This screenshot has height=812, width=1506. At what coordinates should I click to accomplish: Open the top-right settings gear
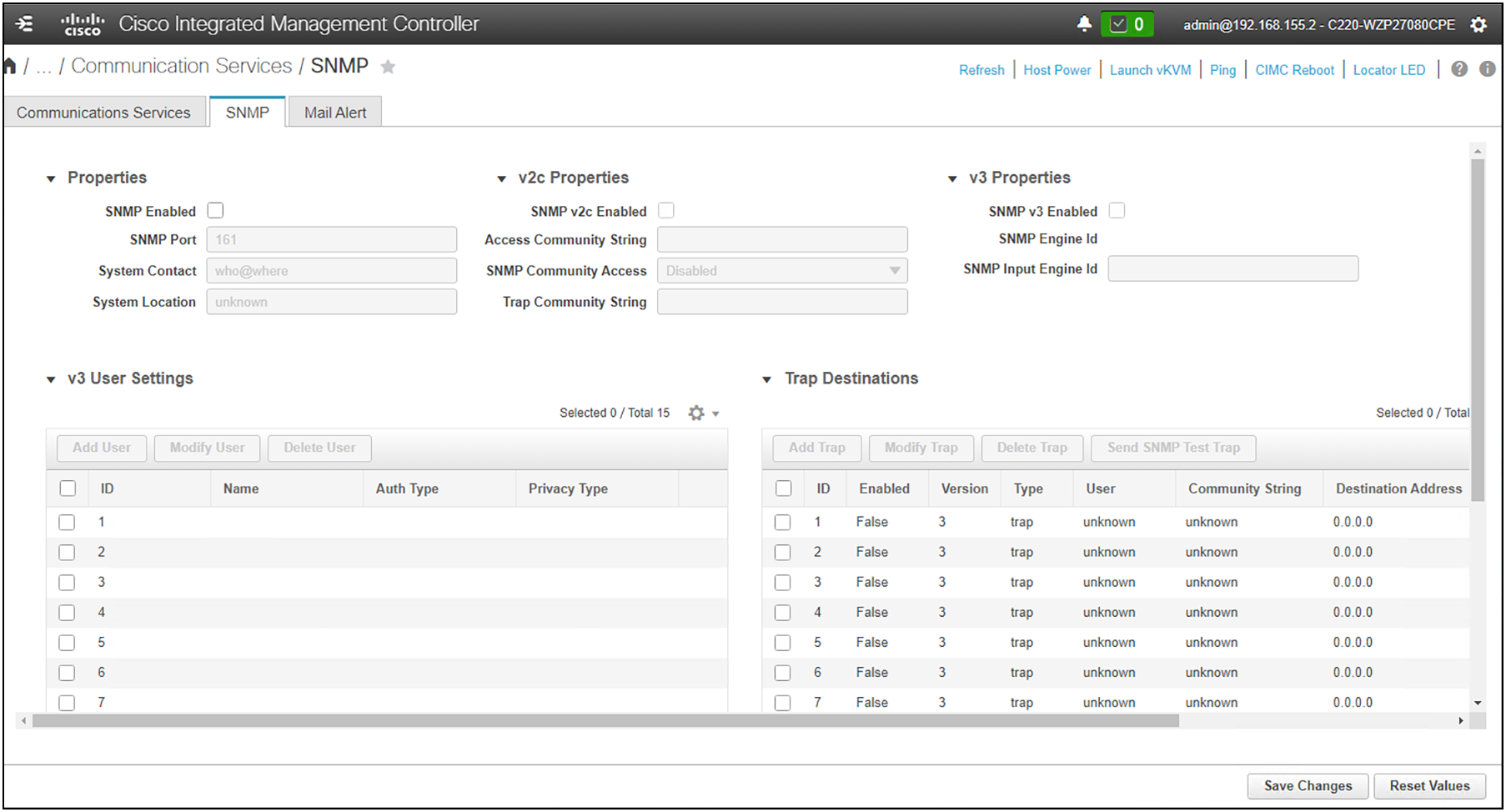click(x=1478, y=25)
